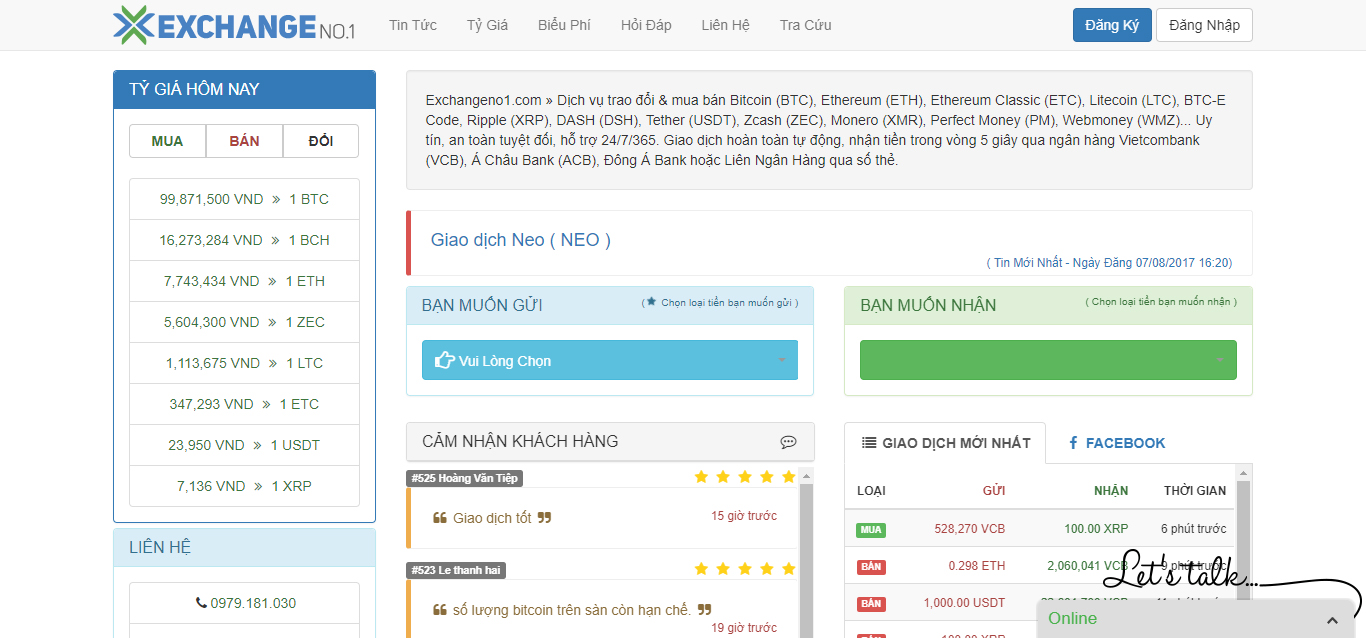Screen dimensions: 1366x638
Task: Open the Giao dịch Neo ( NEO ) link
Action: (x=520, y=240)
